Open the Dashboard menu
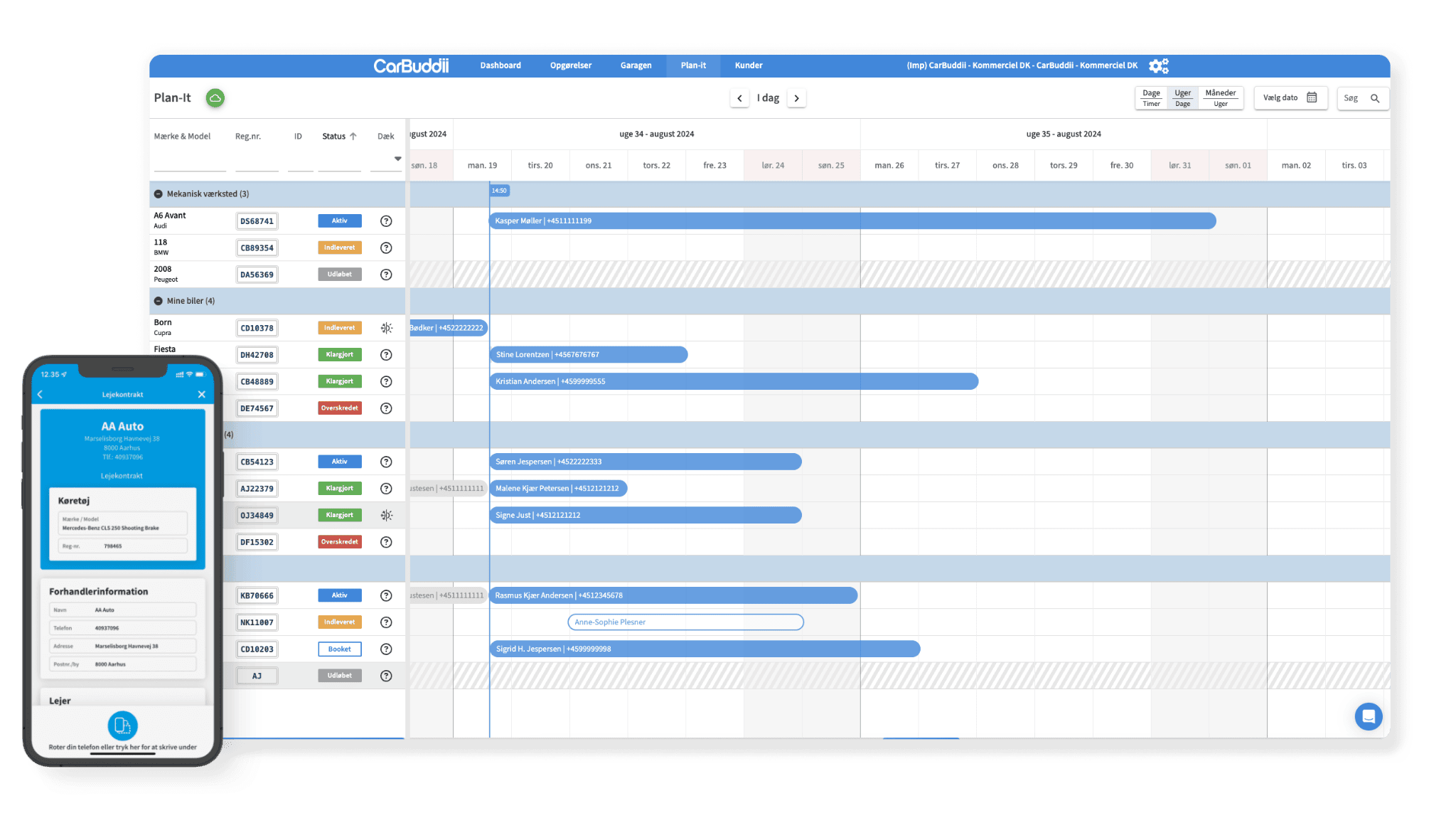 coord(500,65)
